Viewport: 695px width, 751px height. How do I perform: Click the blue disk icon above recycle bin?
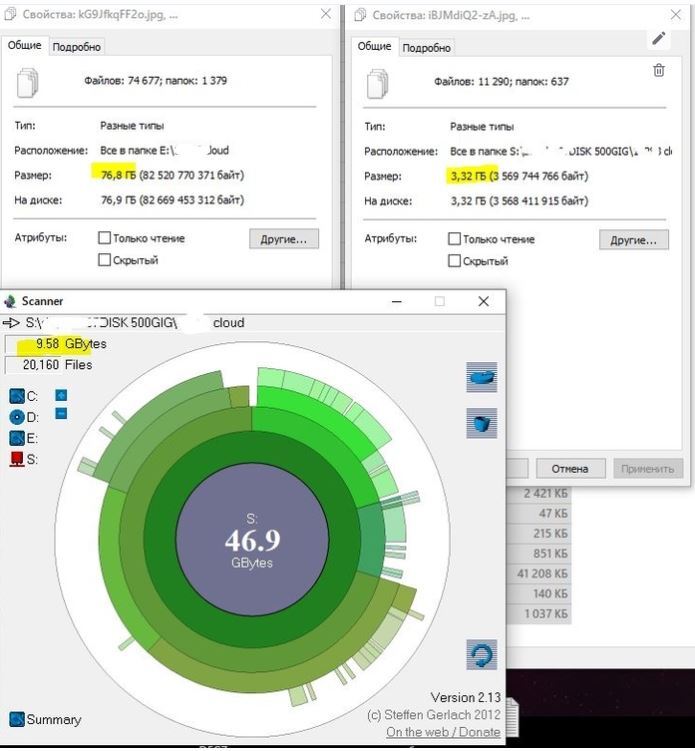click(482, 378)
